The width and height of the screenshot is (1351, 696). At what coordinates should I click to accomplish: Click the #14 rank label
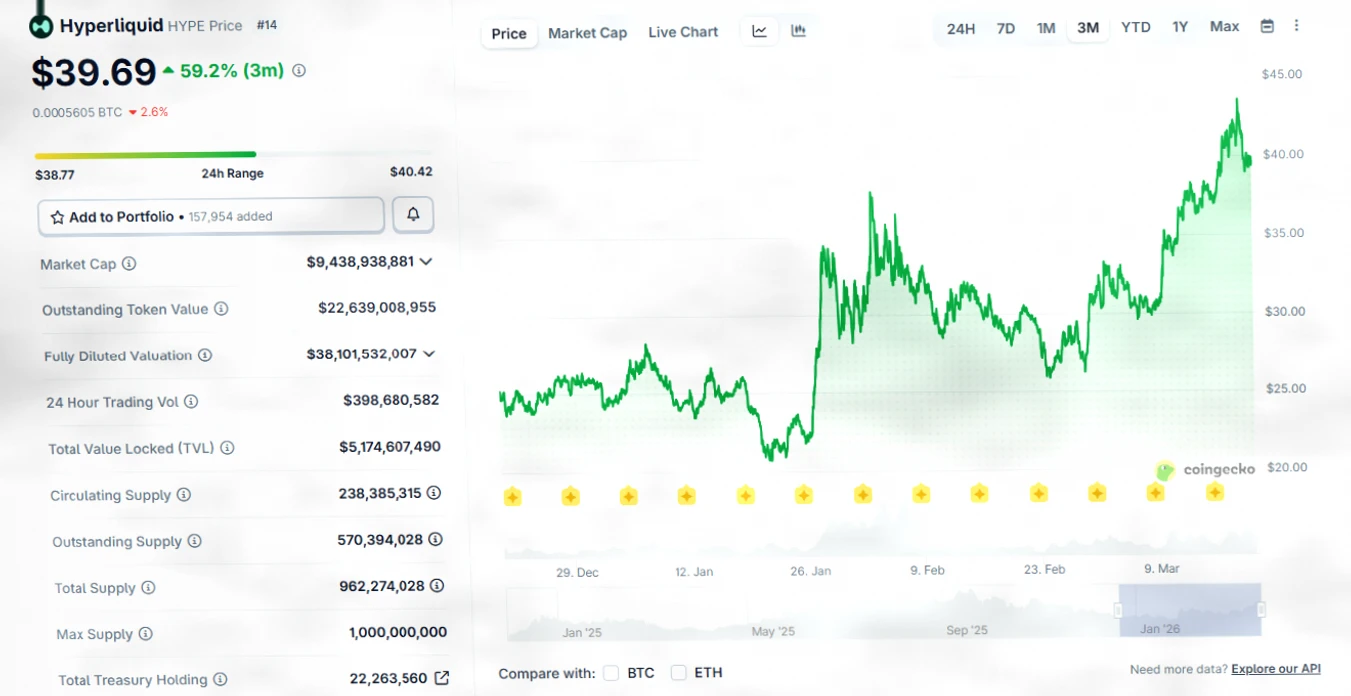coord(267,25)
